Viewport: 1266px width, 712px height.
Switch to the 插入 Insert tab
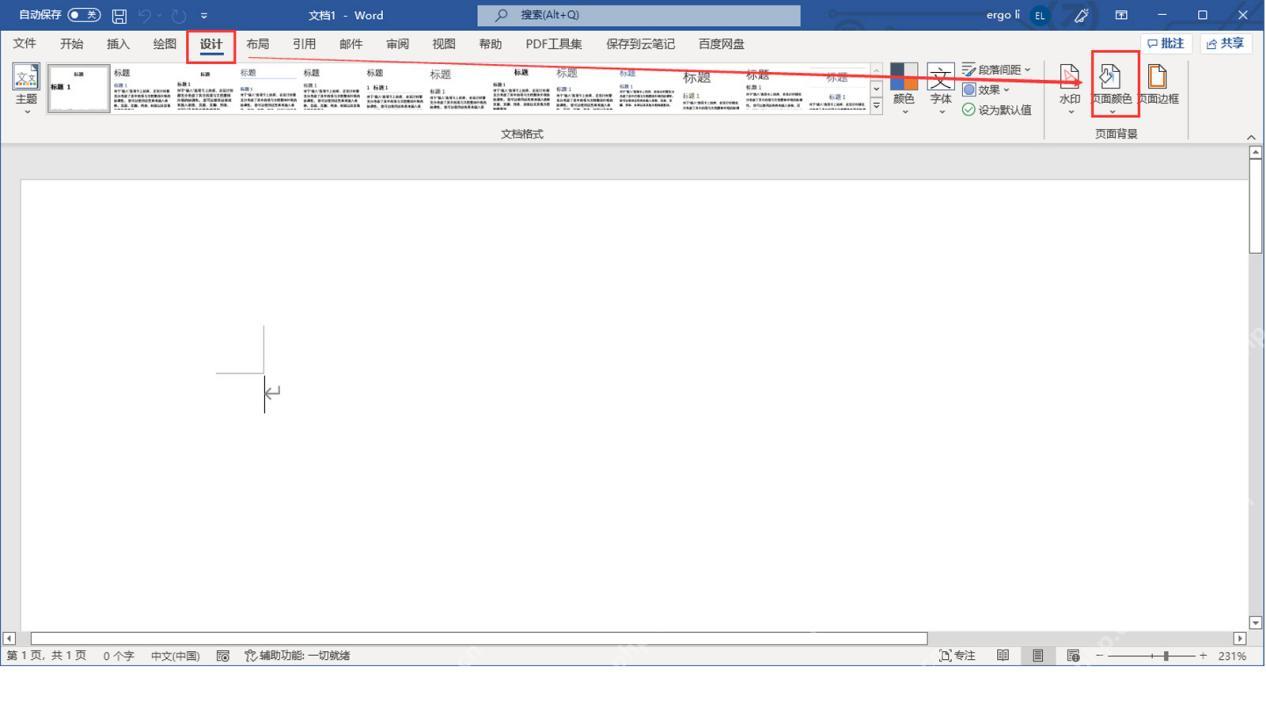(119, 43)
